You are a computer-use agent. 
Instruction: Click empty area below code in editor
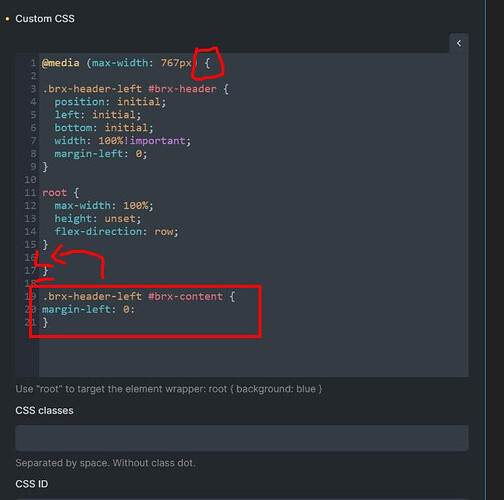[253, 357]
